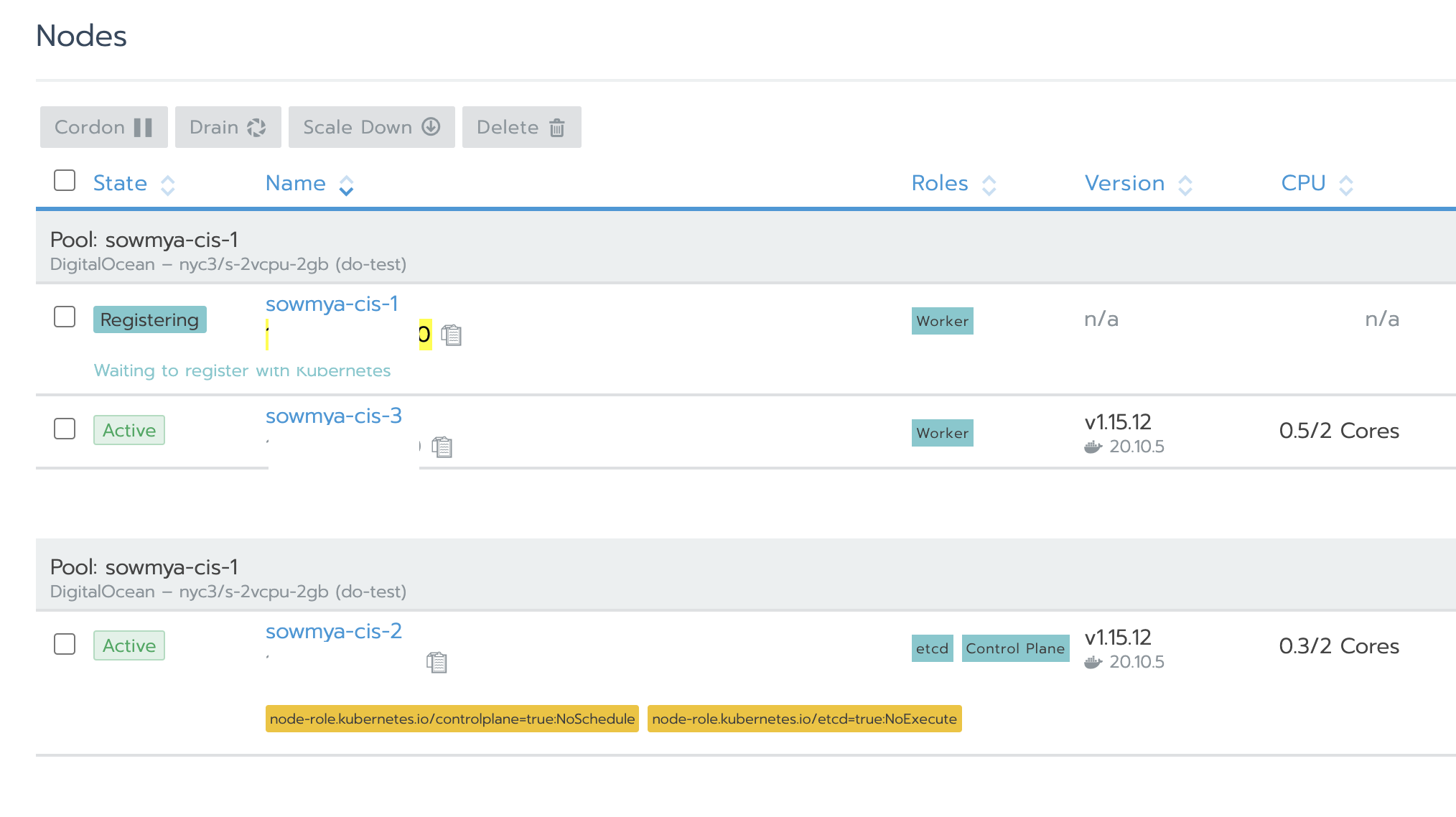Image resolution: width=1456 pixels, height=817 pixels.
Task: Click the Drain refresh icon
Action: (256, 127)
